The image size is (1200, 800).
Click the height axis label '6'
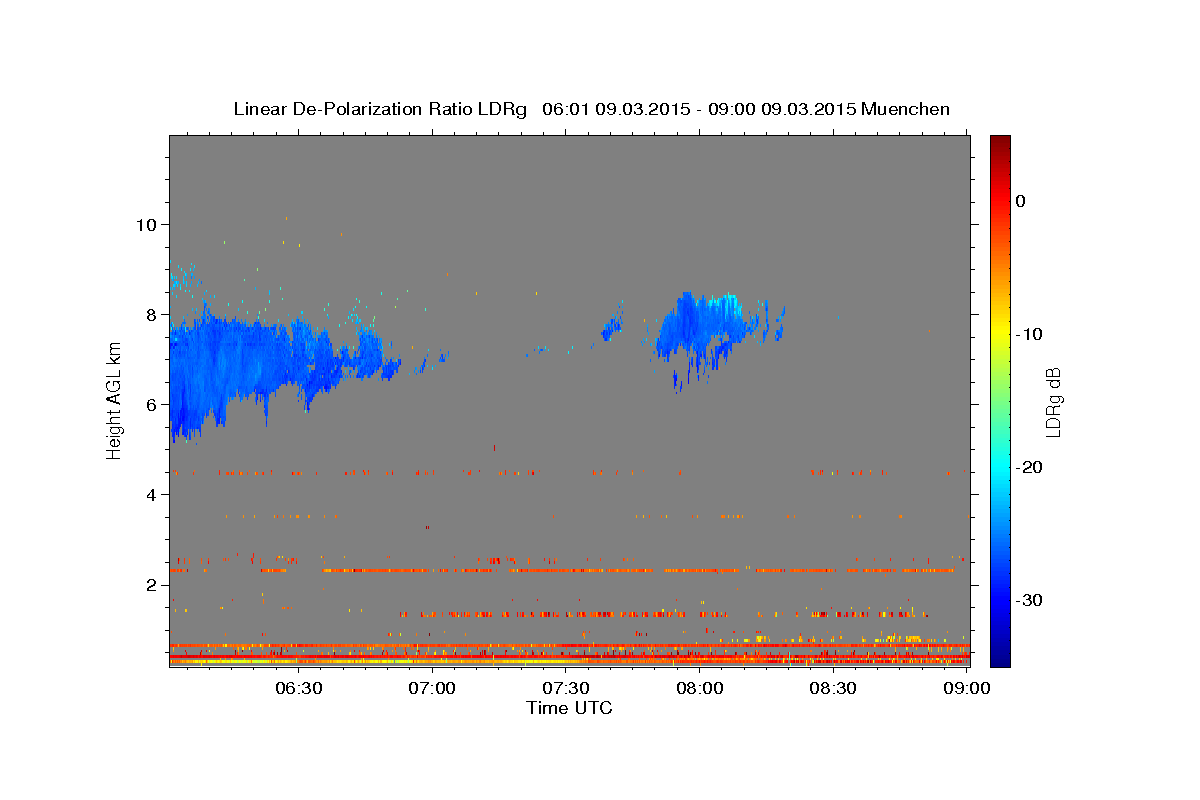click(154, 404)
